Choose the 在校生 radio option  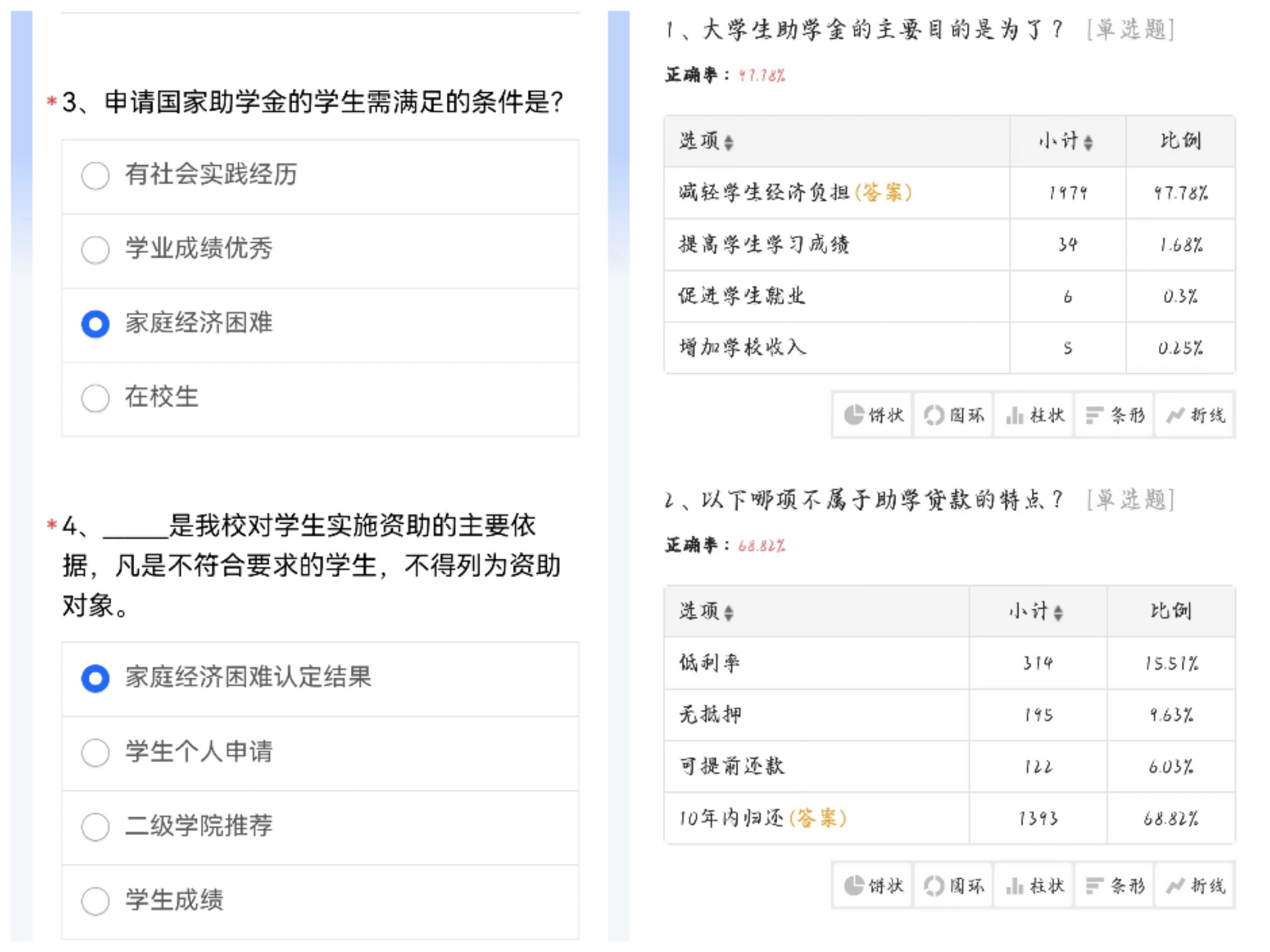pyautogui.click(x=95, y=398)
